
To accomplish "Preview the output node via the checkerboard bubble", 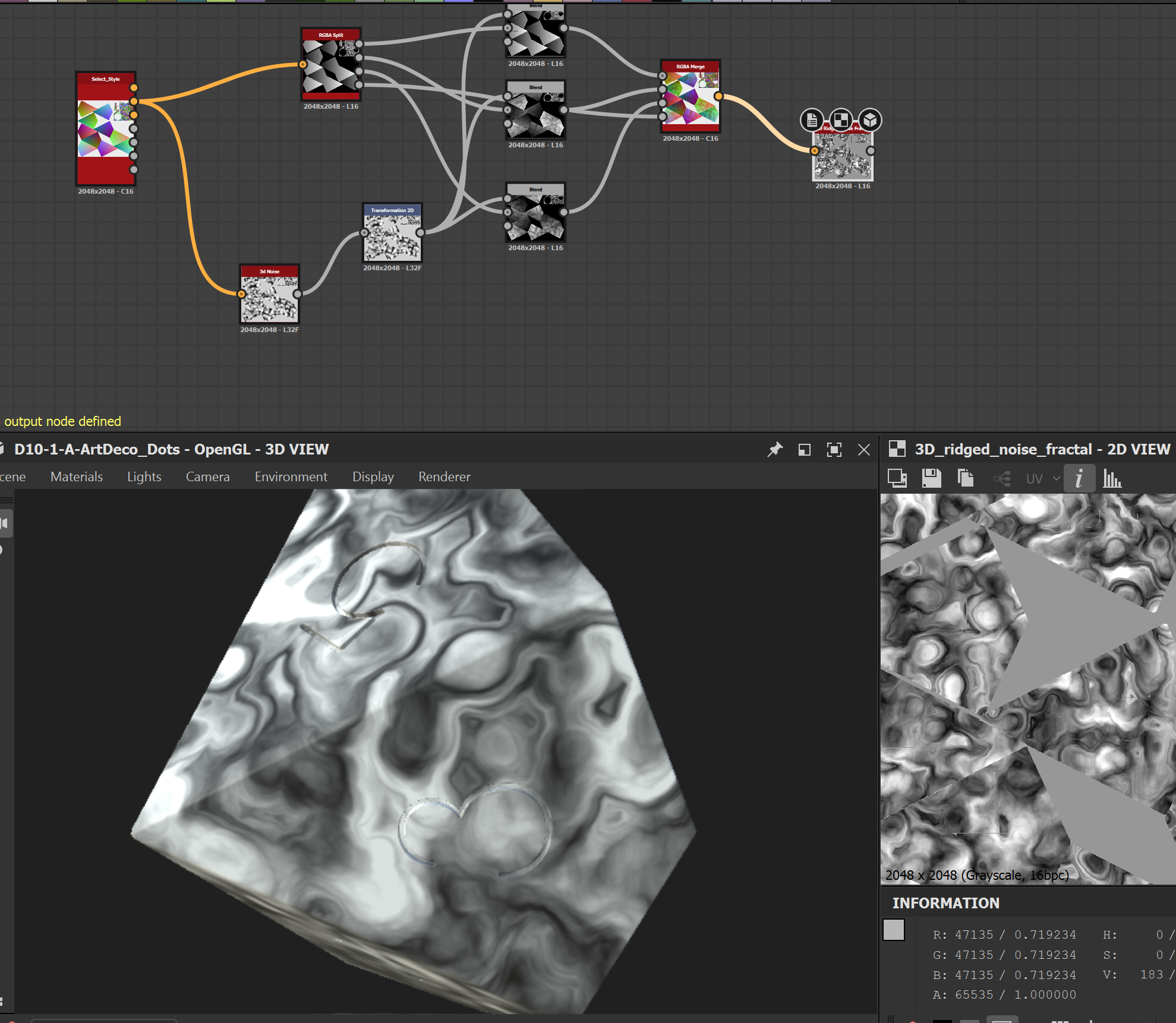I will click(840, 120).
